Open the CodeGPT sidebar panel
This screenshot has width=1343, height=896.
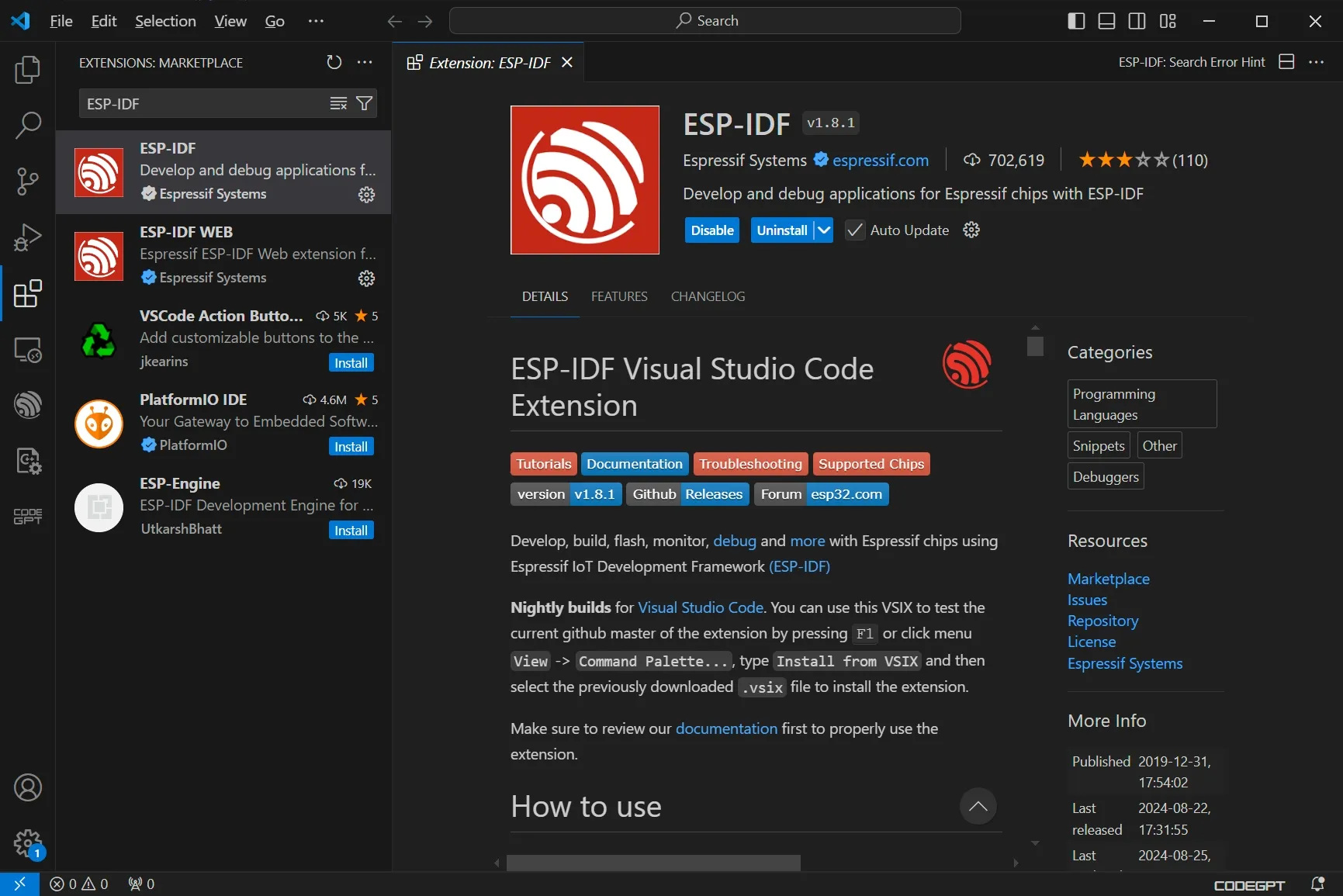coord(27,517)
